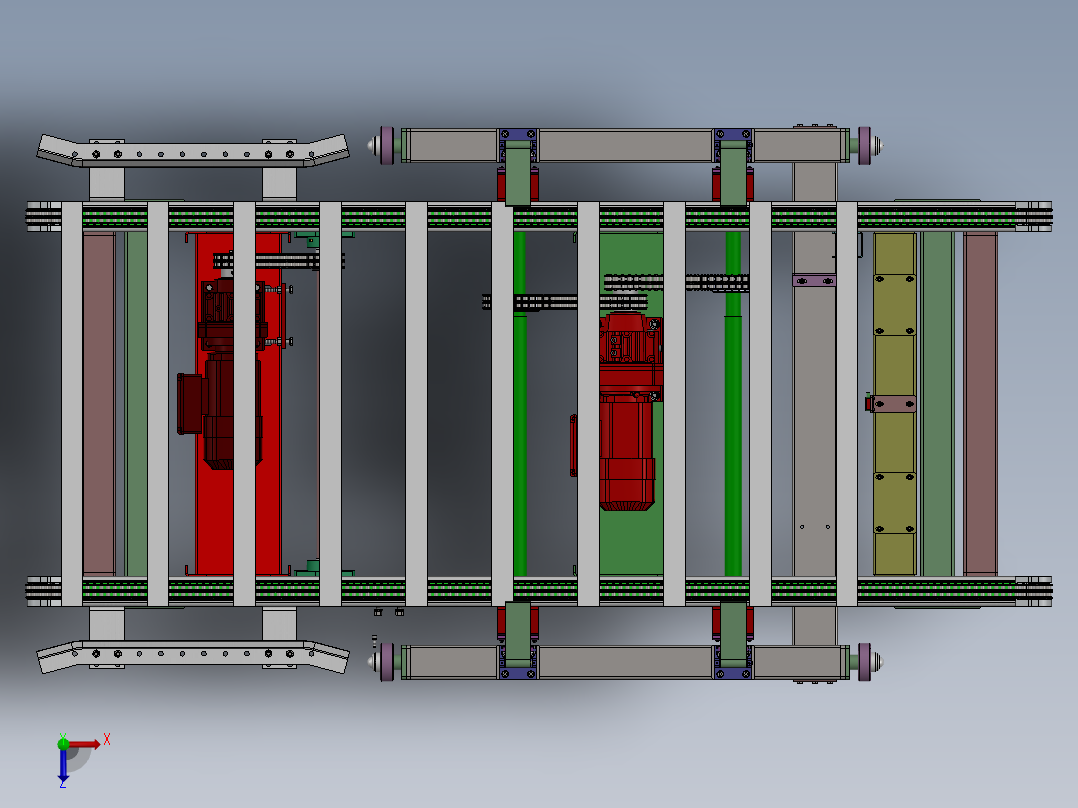Select the purple bracket on the gray vertical beam
Viewport: 1078px width, 808px height.
pyautogui.click(x=814, y=281)
